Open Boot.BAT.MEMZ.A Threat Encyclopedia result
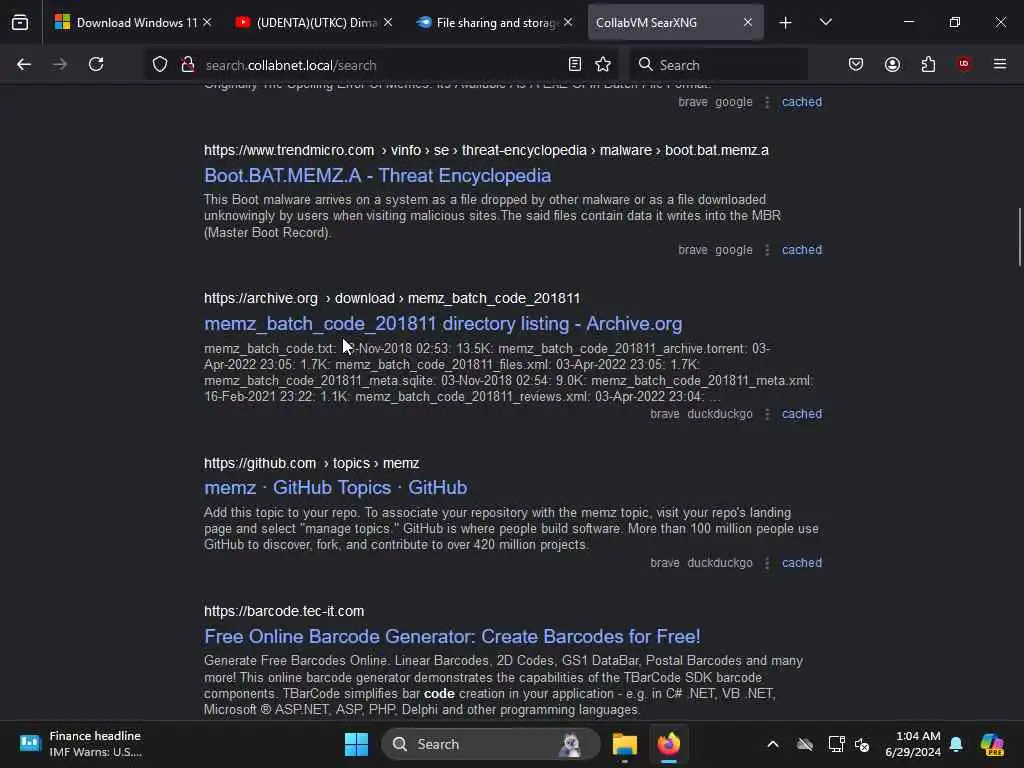The image size is (1024, 768). click(x=377, y=176)
